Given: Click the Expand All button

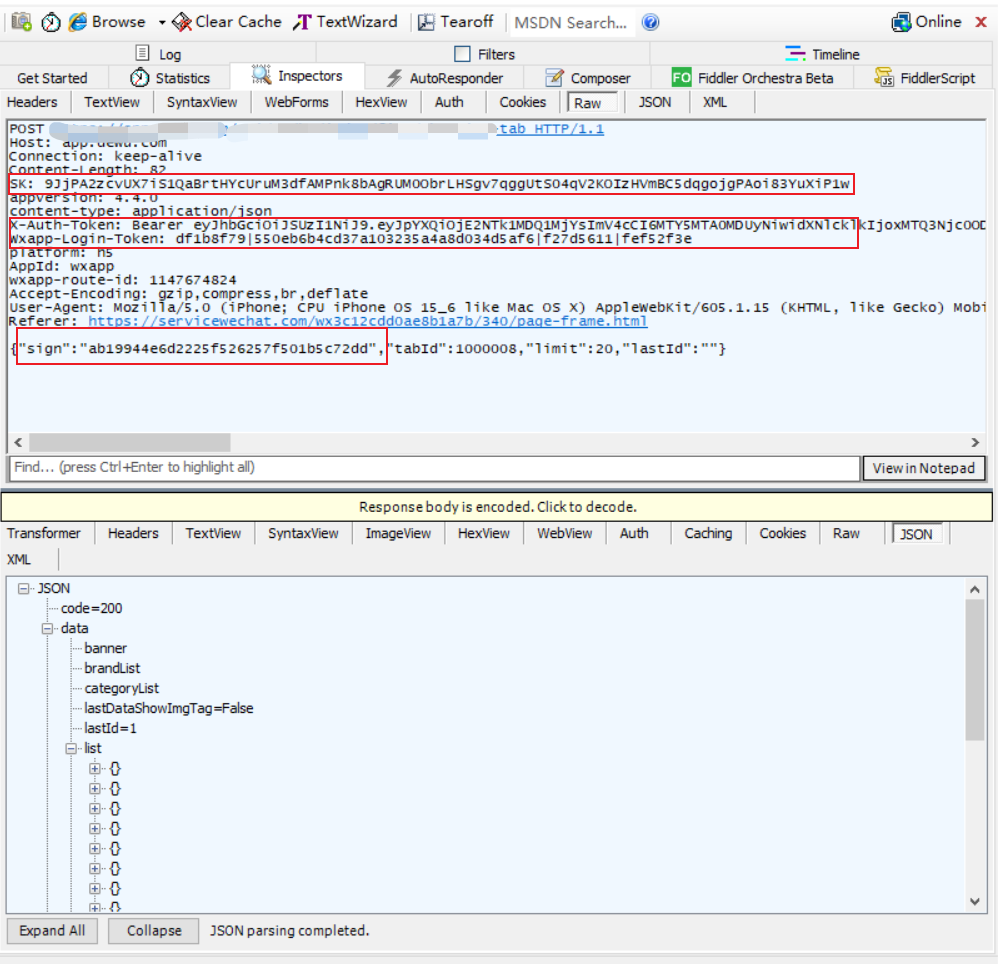Looking at the screenshot, I should pos(52,930).
